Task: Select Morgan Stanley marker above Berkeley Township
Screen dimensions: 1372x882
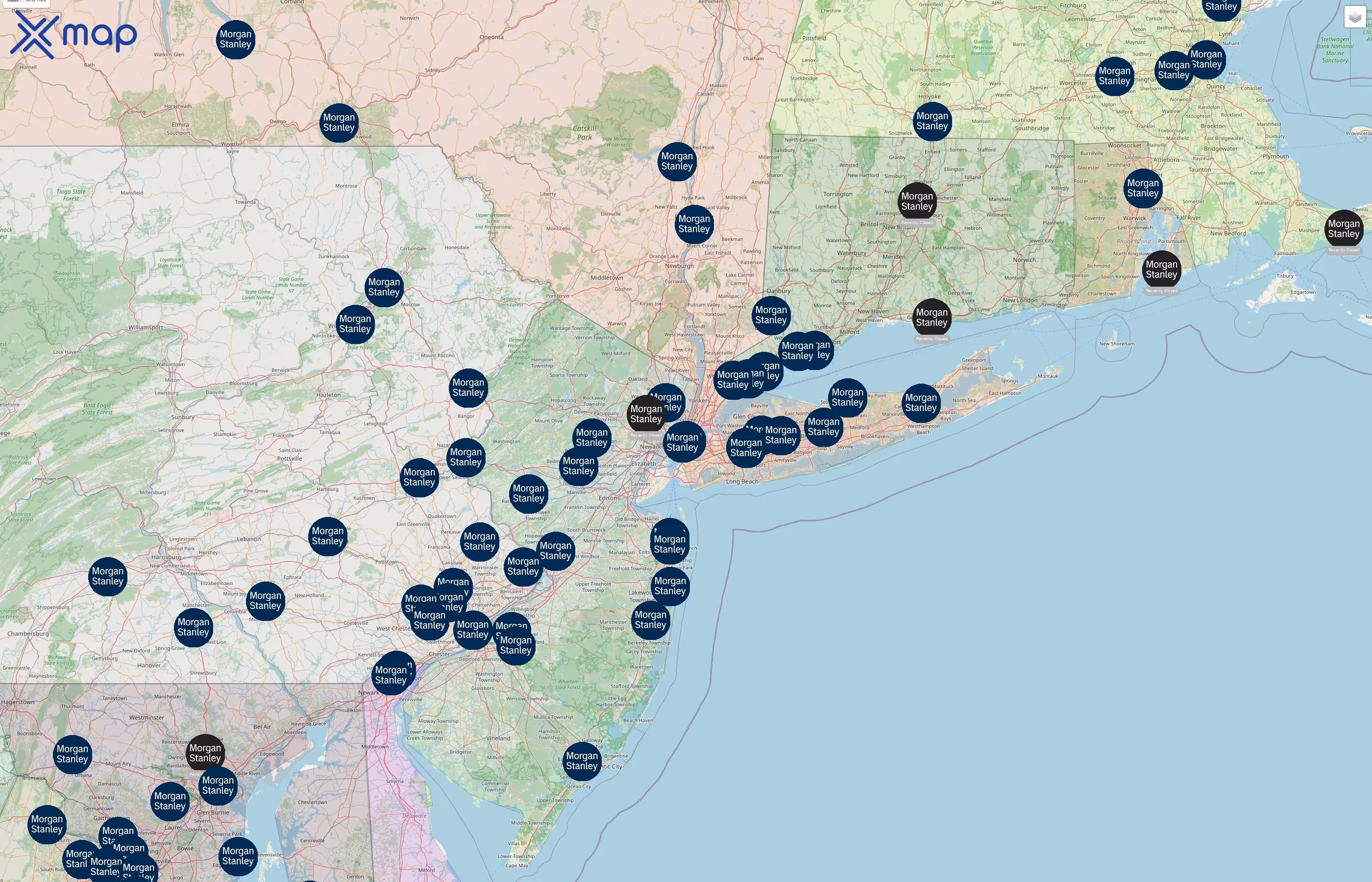Action: pos(651,620)
